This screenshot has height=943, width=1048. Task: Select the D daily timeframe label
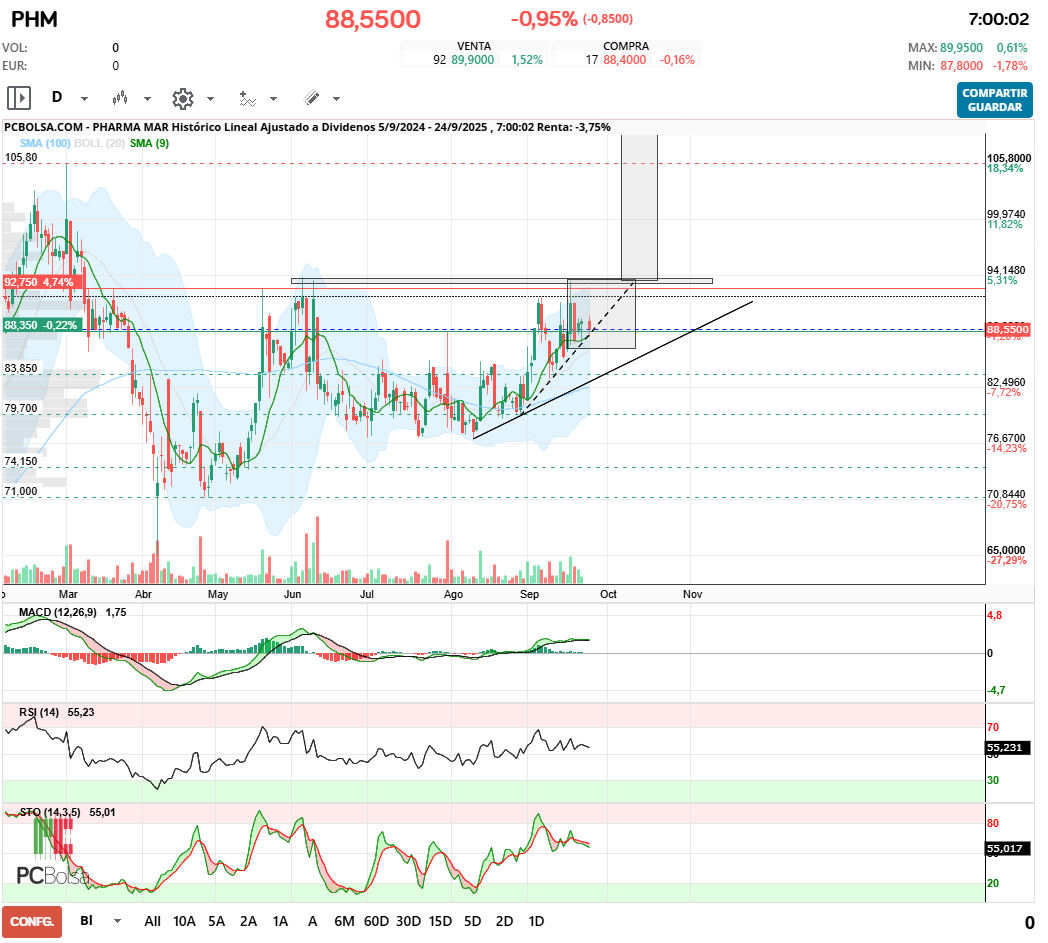coord(57,98)
